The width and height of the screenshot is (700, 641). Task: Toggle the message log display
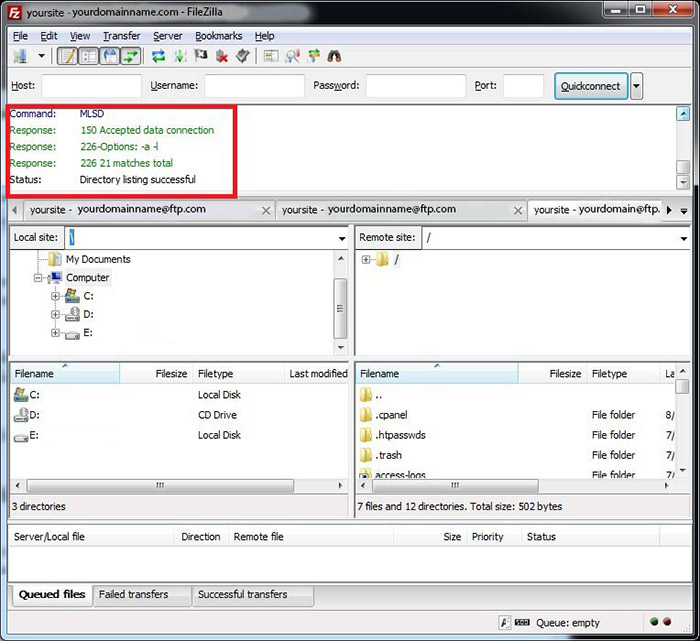point(68,56)
